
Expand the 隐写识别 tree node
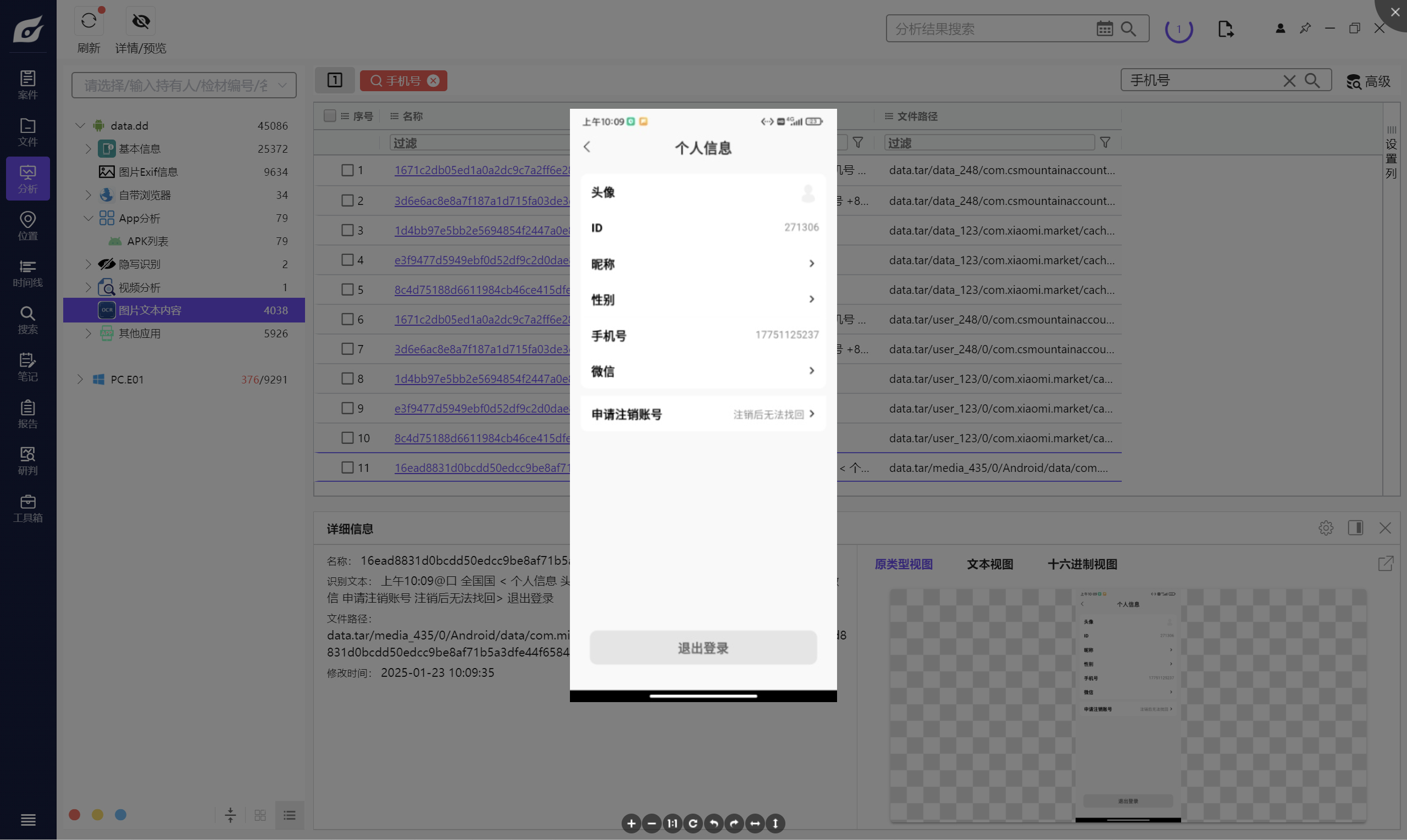click(x=88, y=264)
